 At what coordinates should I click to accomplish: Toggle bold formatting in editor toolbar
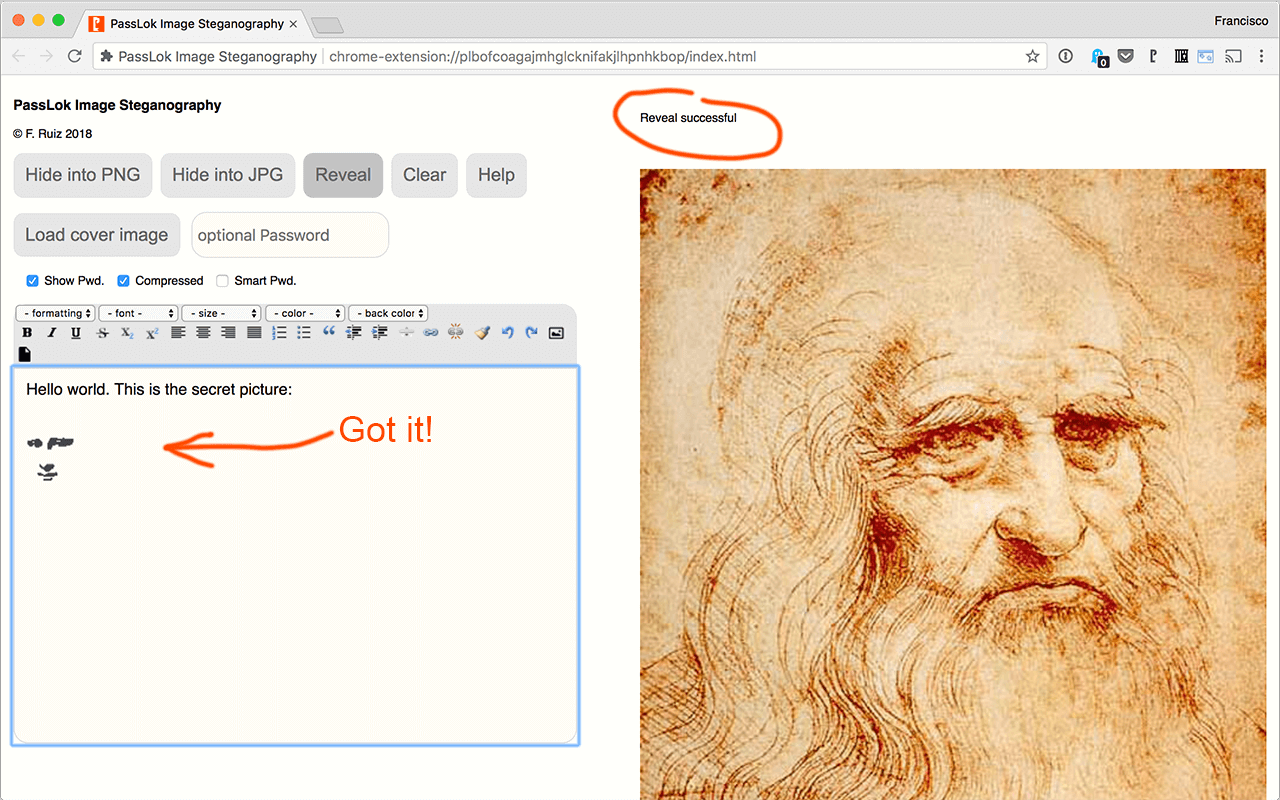click(27, 333)
